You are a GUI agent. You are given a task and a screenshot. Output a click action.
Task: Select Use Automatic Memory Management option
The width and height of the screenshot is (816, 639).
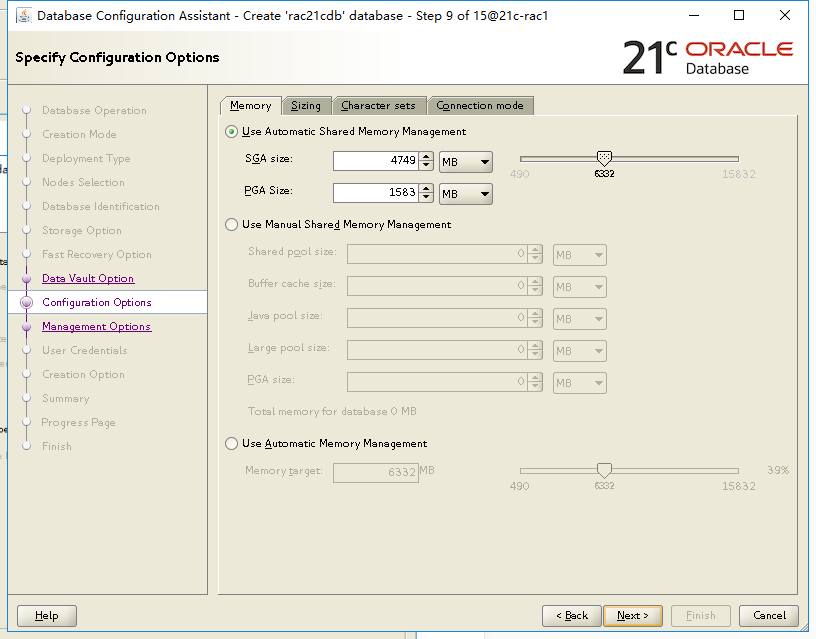232,444
